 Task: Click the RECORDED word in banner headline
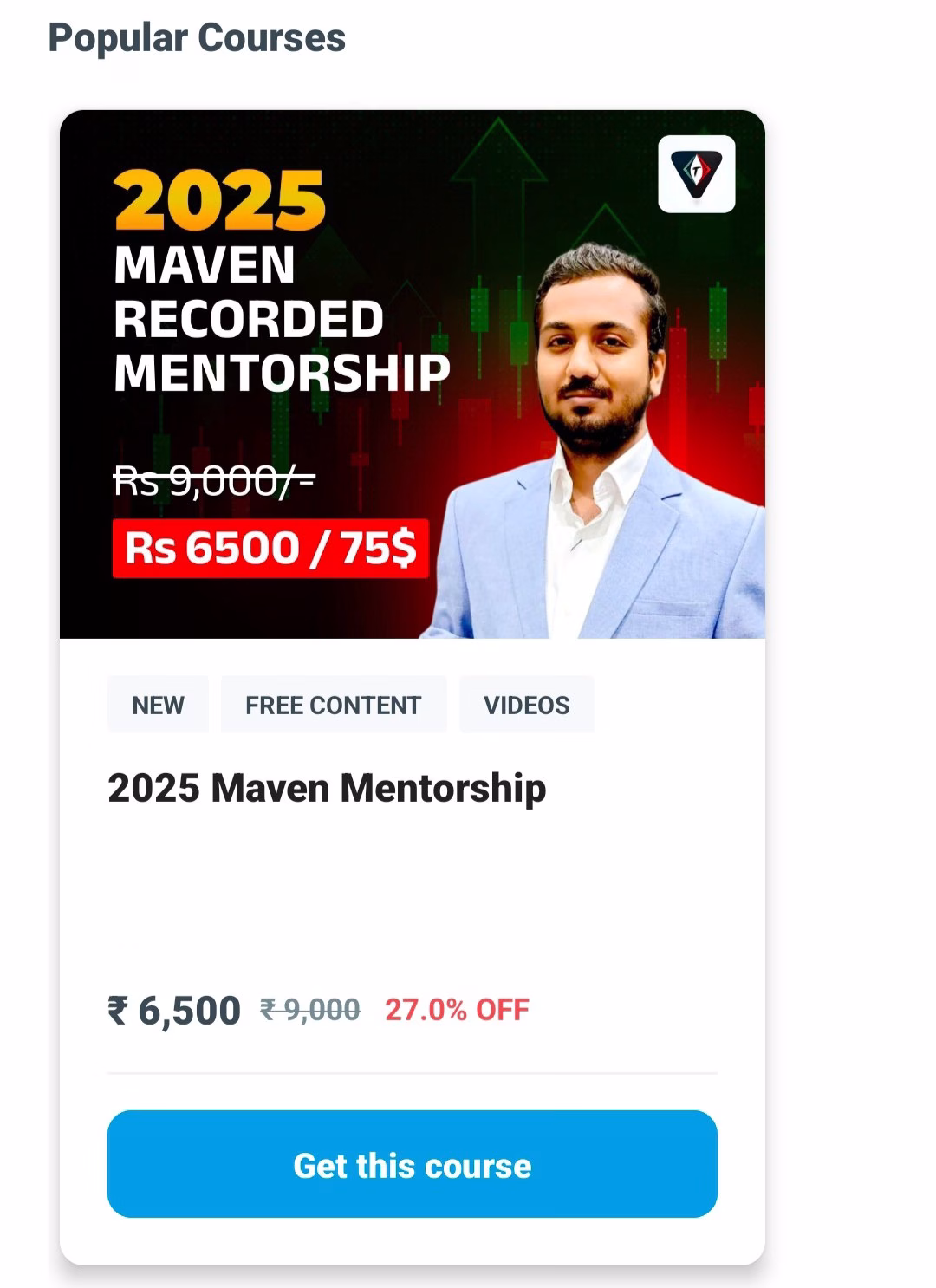(249, 319)
